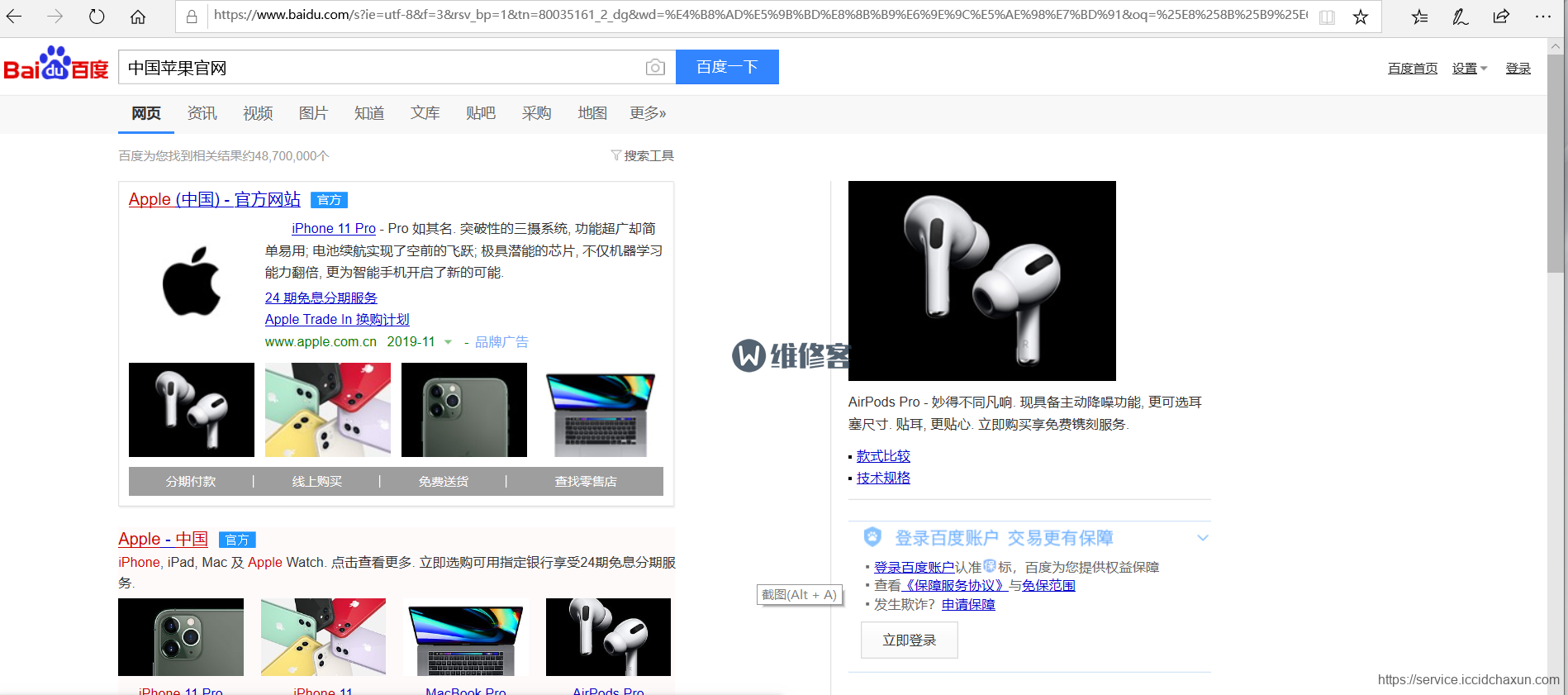Screen dimensions: 1568x695
Task: Select the 网页 tab
Action: 146,113
